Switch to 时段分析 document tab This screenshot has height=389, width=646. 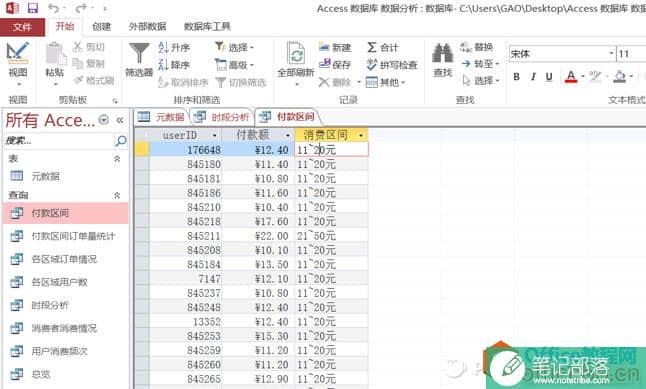click(x=222, y=117)
